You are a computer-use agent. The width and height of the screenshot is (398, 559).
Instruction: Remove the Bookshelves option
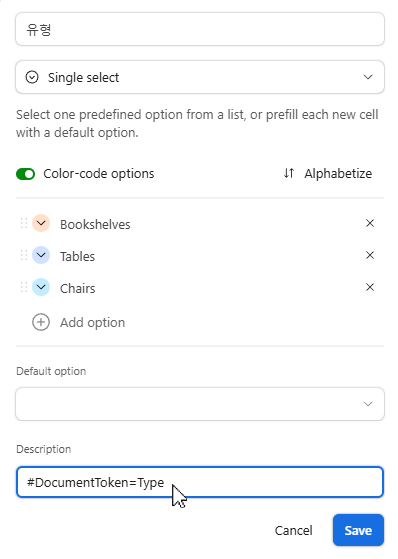tap(370, 224)
